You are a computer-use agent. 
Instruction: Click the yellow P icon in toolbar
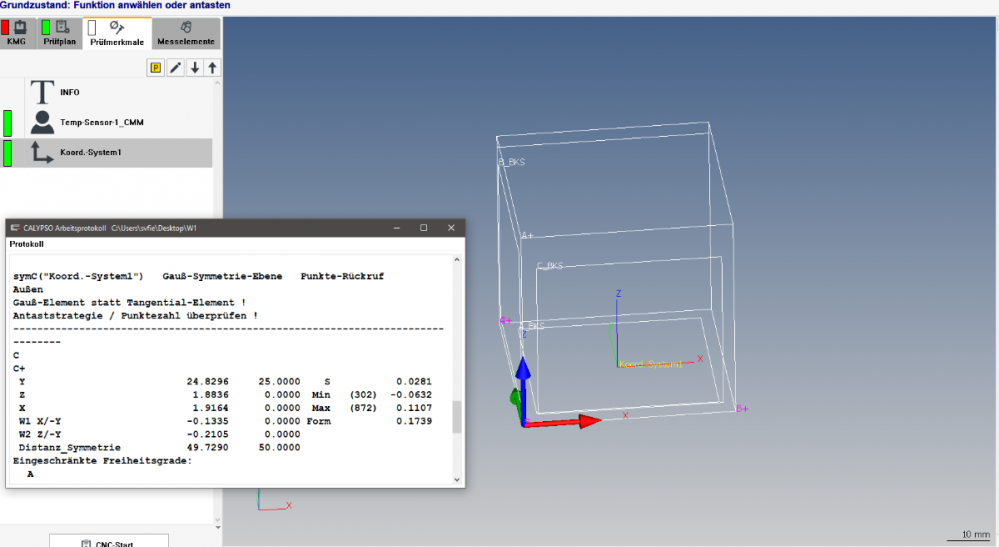click(156, 67)
